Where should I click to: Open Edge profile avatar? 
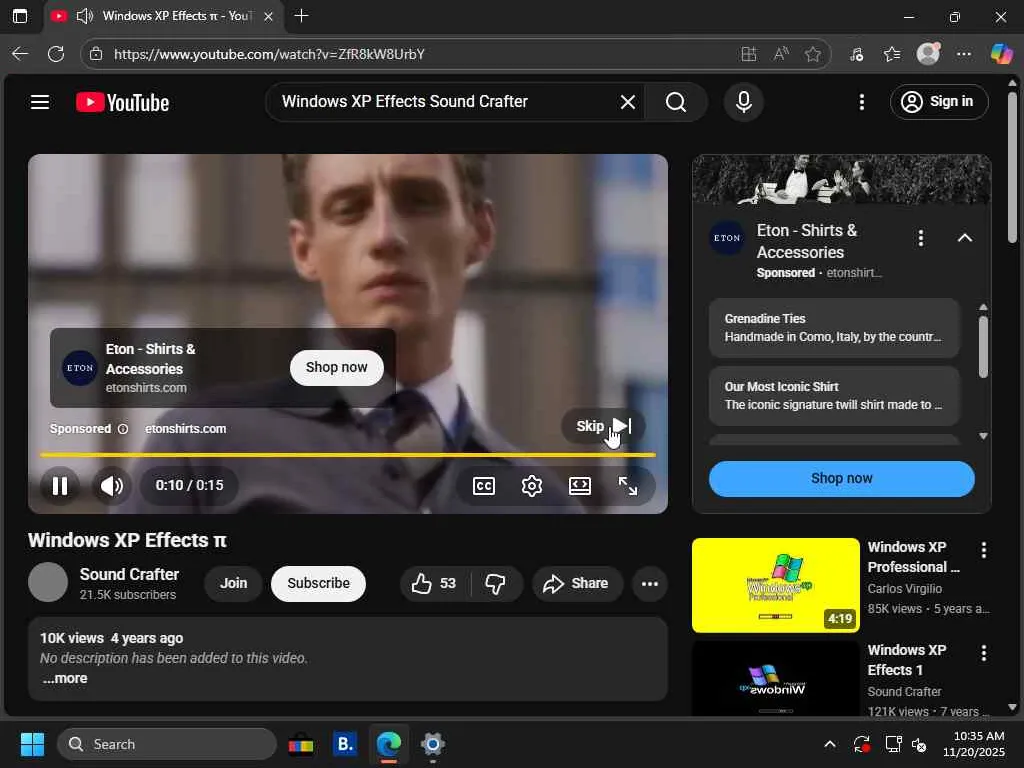928,54
